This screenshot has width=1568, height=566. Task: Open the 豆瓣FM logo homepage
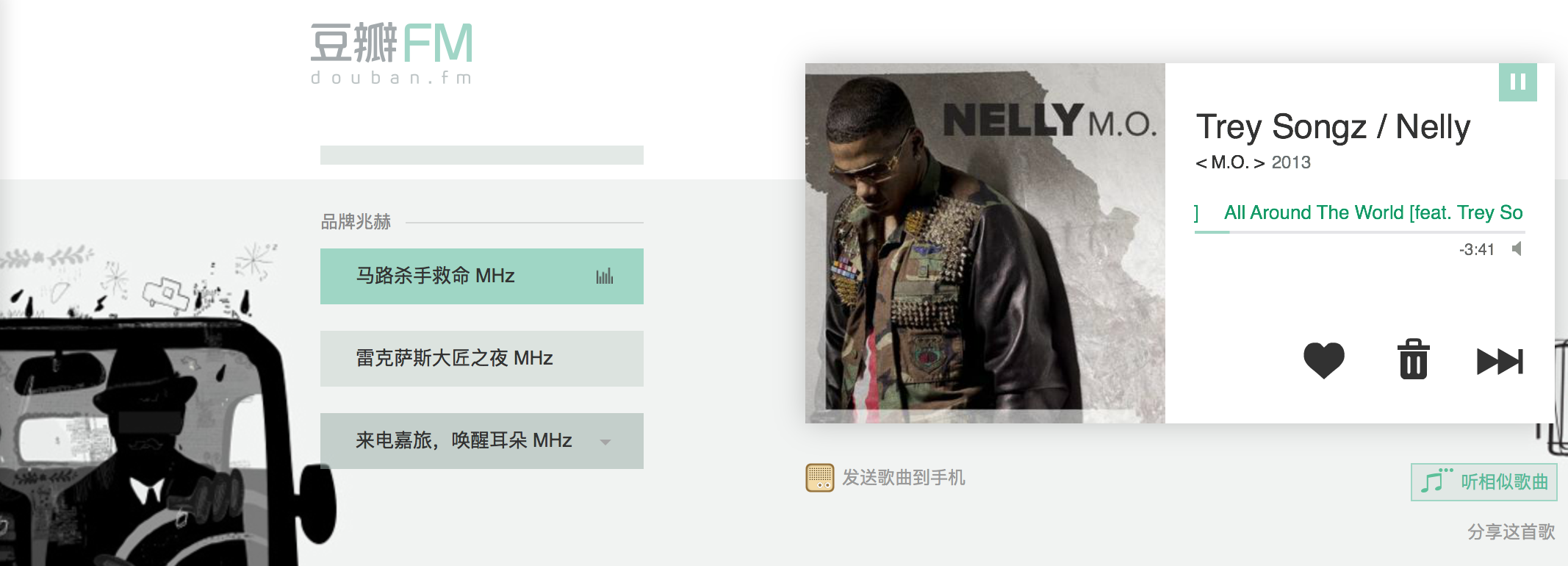tap(392, 53)
